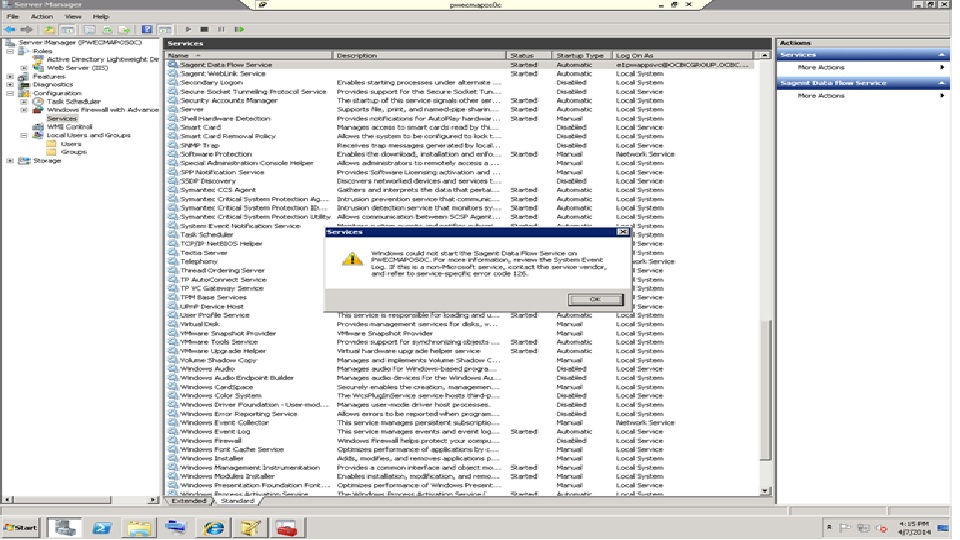Switch to the Standard tab
Viewport: 960px width, 540px height.
click(237, 501)
